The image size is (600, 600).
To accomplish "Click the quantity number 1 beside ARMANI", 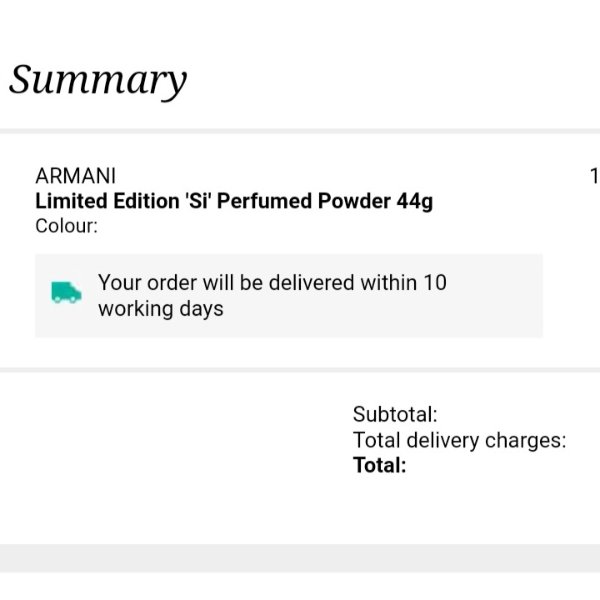I will [595, 176].
